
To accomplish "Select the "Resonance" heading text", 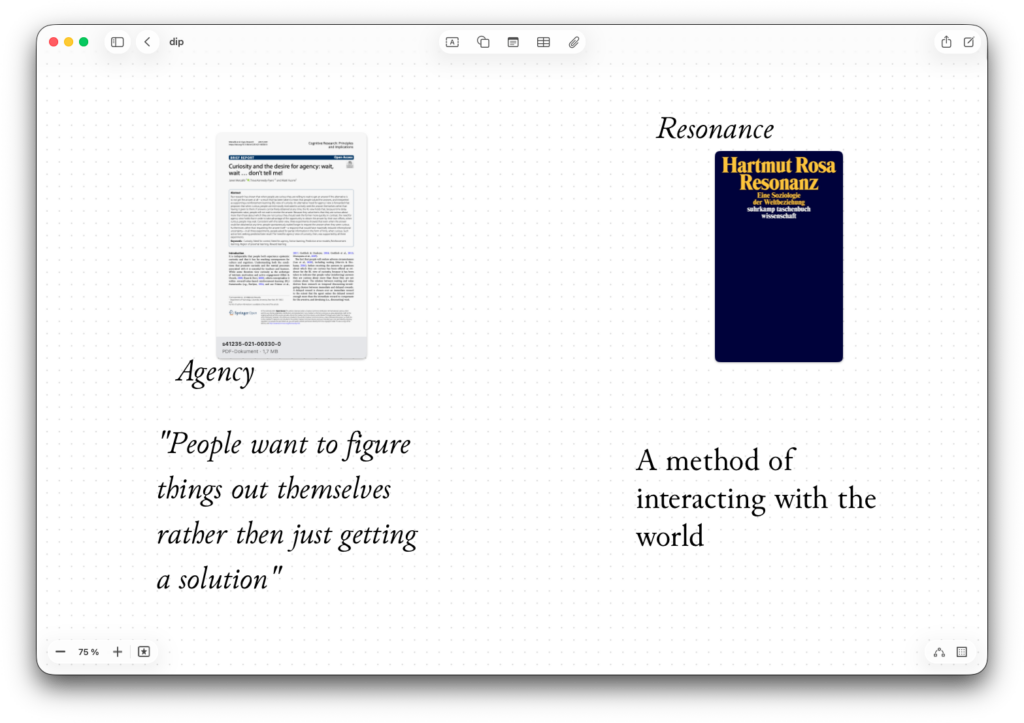I will tap(714, 129).
